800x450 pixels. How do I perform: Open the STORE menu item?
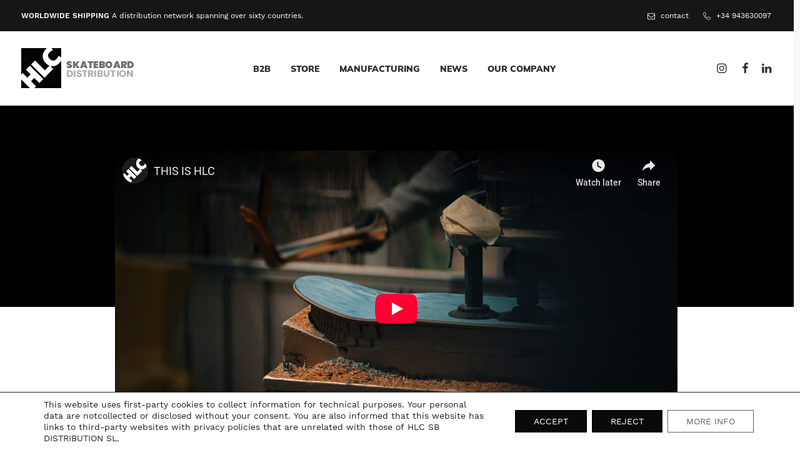(x=305, y=69)
